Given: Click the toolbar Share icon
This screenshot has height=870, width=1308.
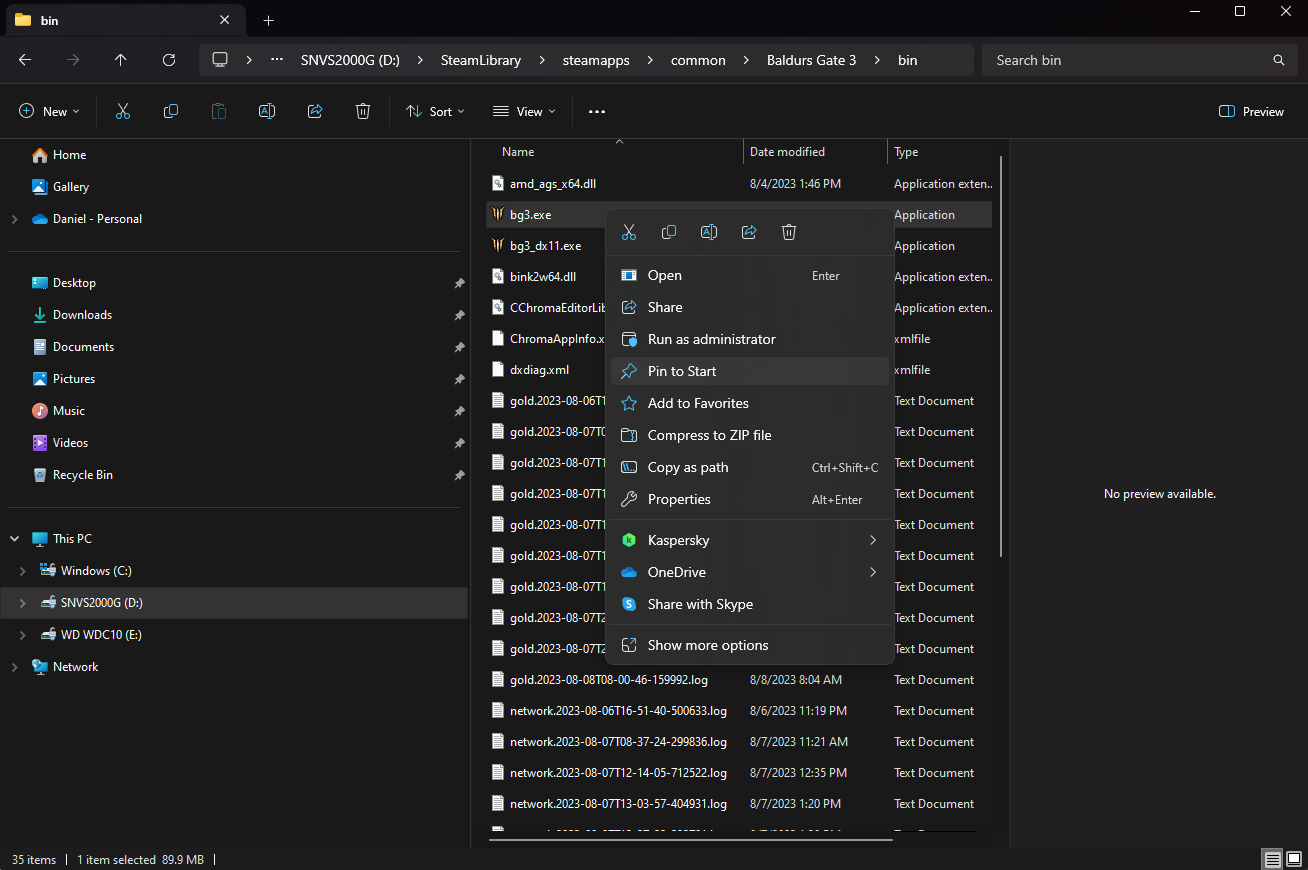Looking at the screenshot, I should tap(315, 111).
